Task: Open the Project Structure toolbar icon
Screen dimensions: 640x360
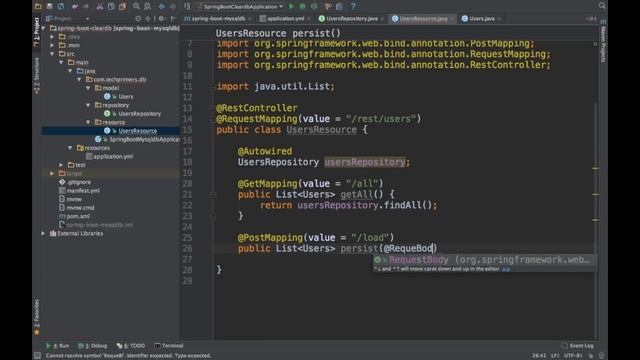Action: point(339,7)
